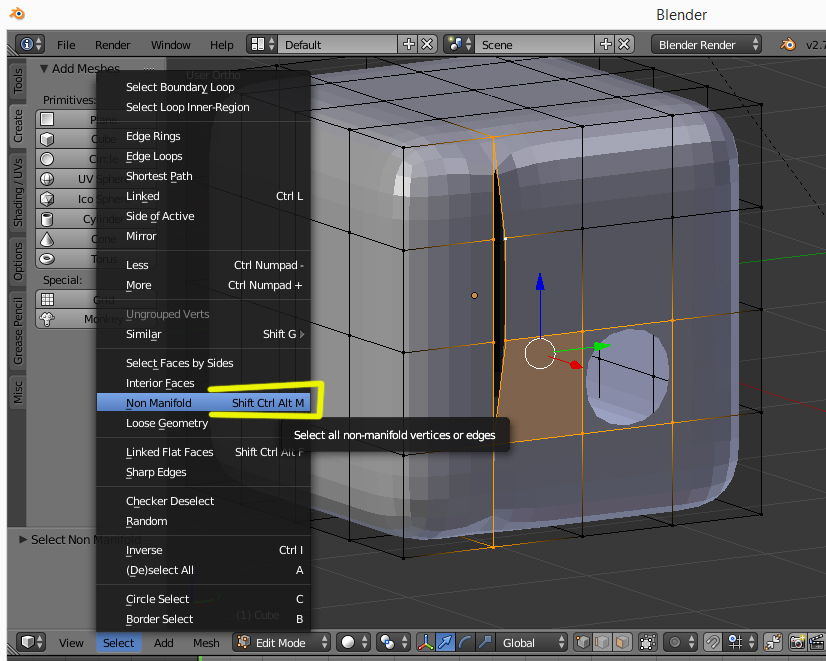Screen dimensions: 826x661
Task: Switch to Grease Pencil tab
Action: pos(18,331)
